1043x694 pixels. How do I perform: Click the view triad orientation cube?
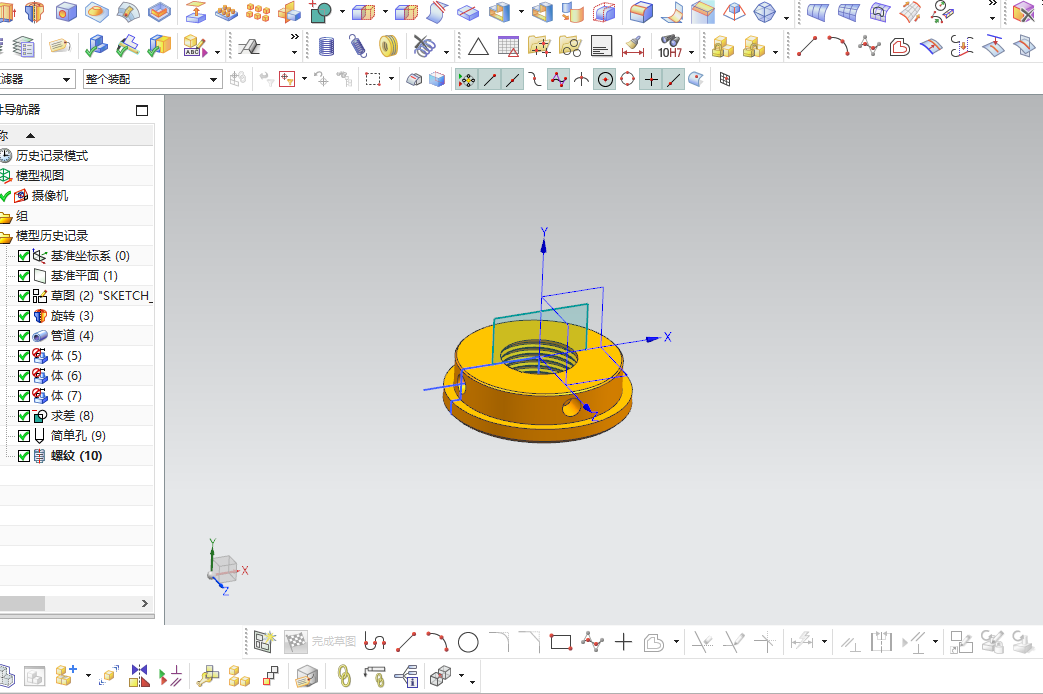point(225,569)
